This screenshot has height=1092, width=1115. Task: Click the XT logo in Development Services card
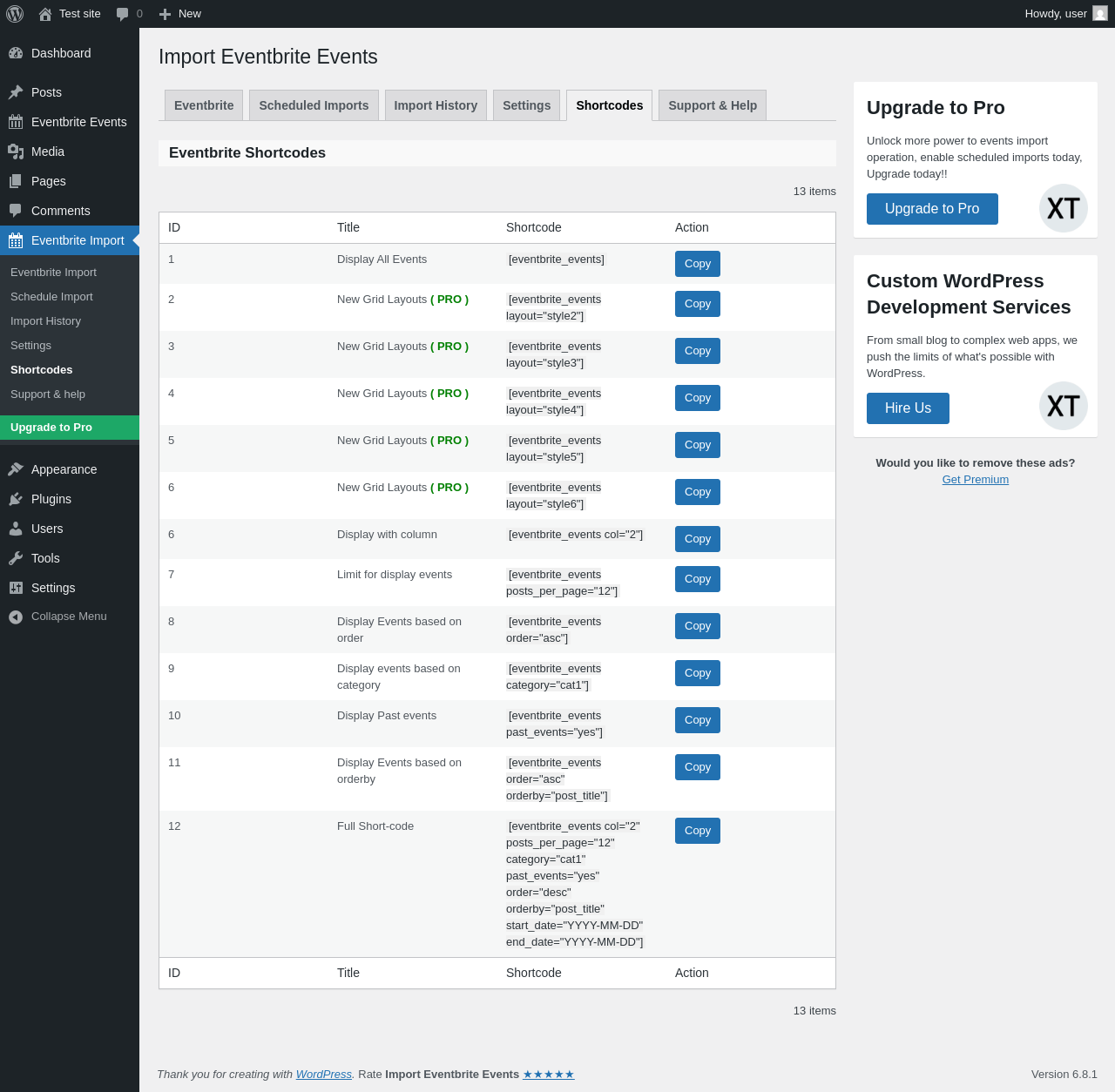[1064, 406]
